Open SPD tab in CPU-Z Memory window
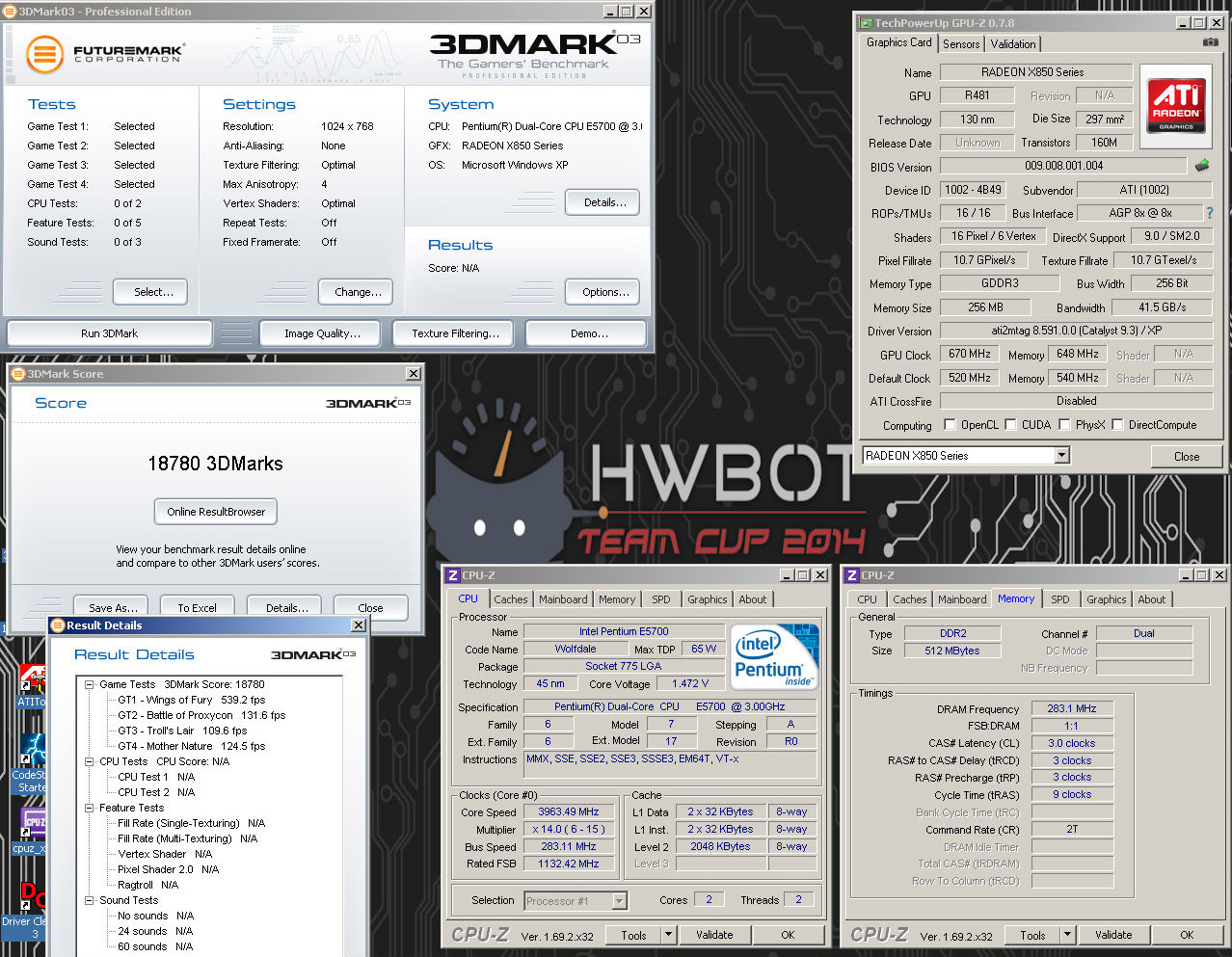 point(1060,599)
